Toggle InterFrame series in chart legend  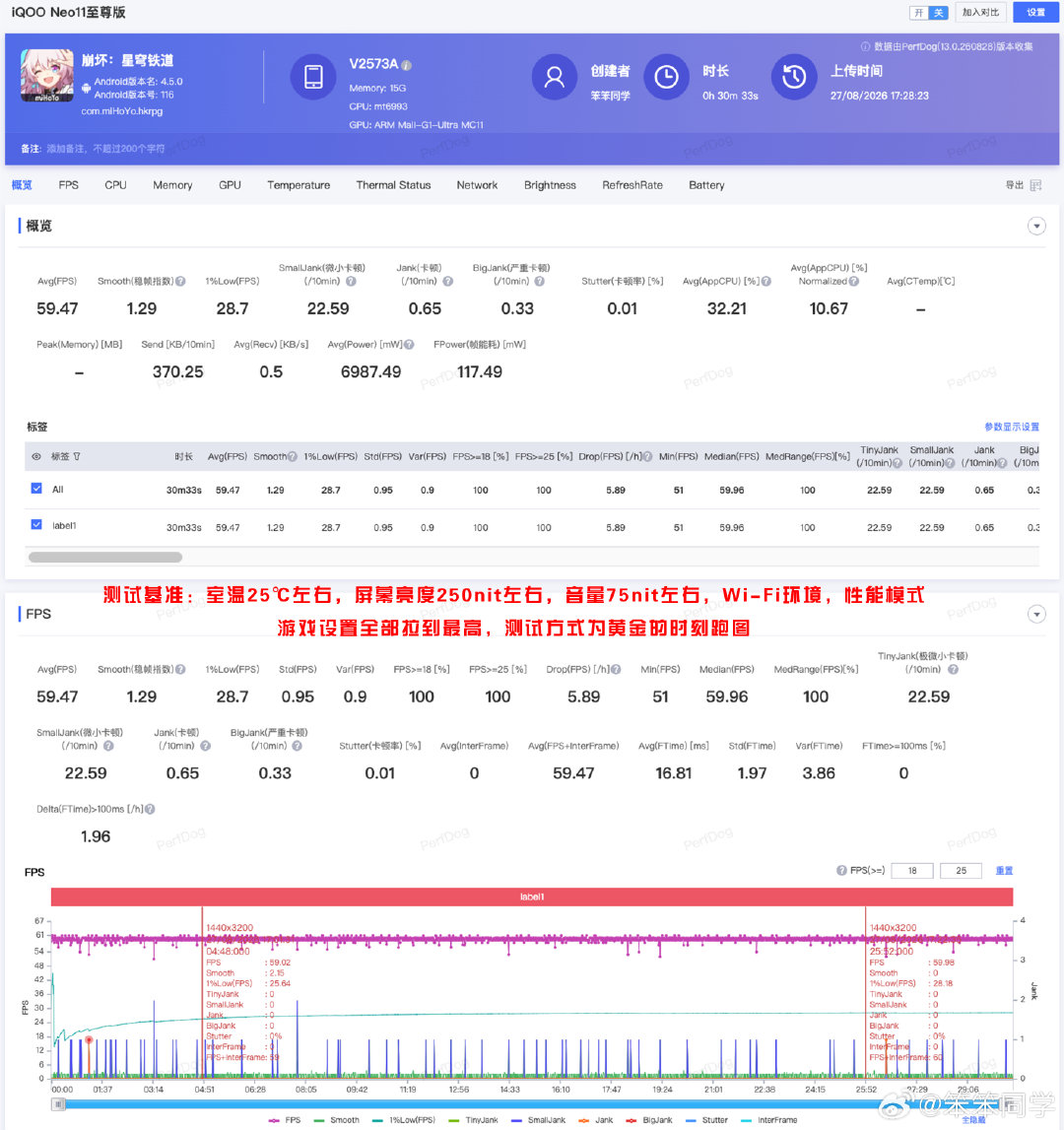click(x=768, y=1120)
